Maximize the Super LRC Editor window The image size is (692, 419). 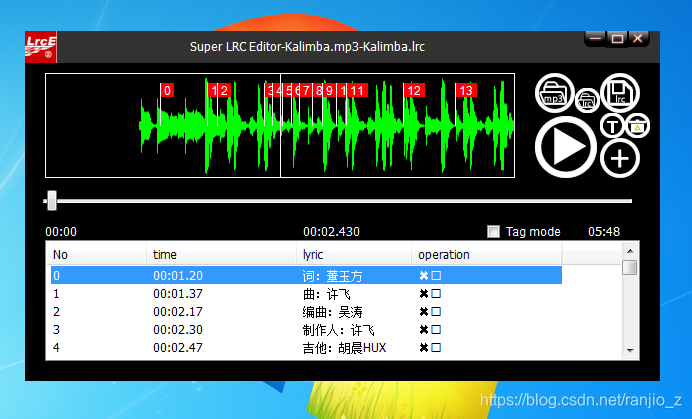tap(617, 39)
